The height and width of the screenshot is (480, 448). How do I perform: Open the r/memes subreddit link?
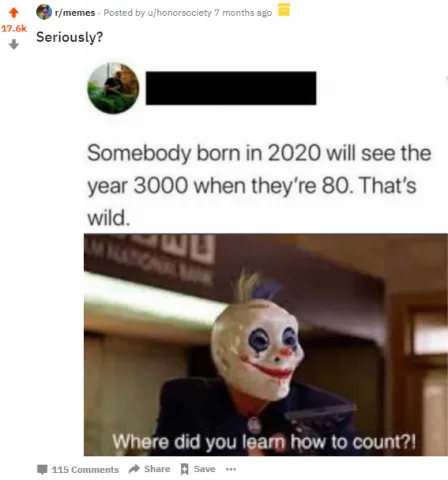(x=75, y=13)
